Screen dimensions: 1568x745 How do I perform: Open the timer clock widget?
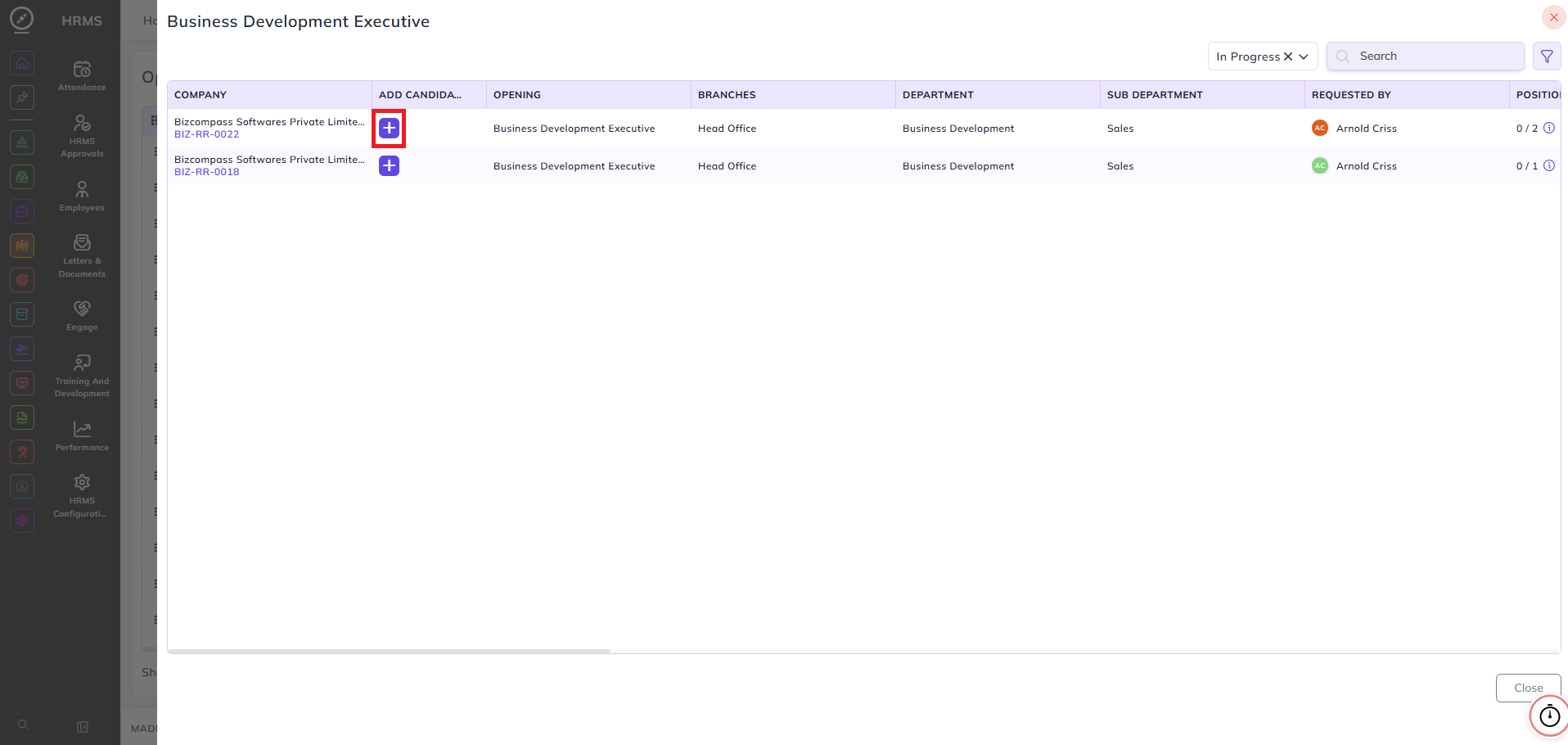1549,716
